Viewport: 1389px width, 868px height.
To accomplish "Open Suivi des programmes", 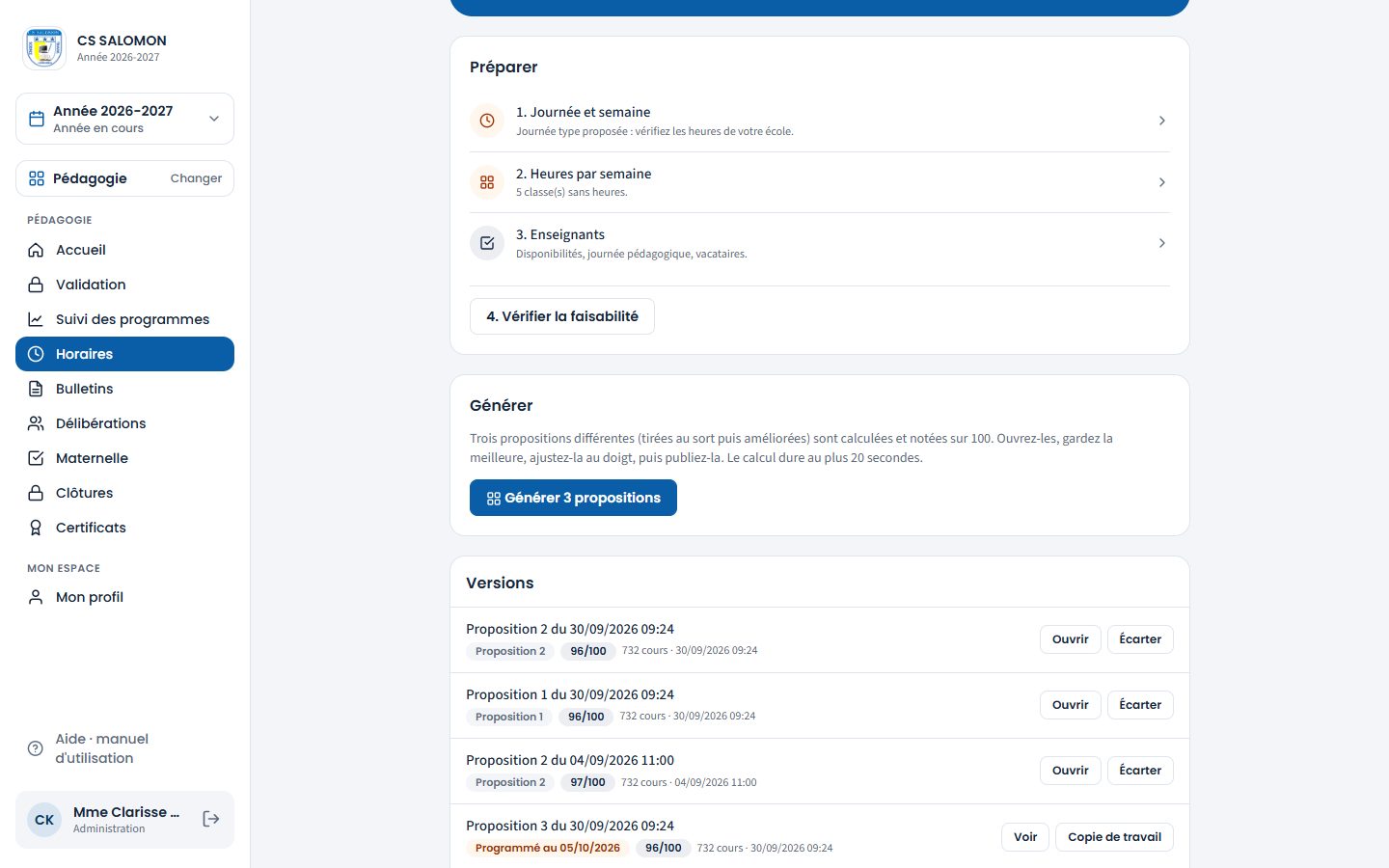I will pos(124,319).
